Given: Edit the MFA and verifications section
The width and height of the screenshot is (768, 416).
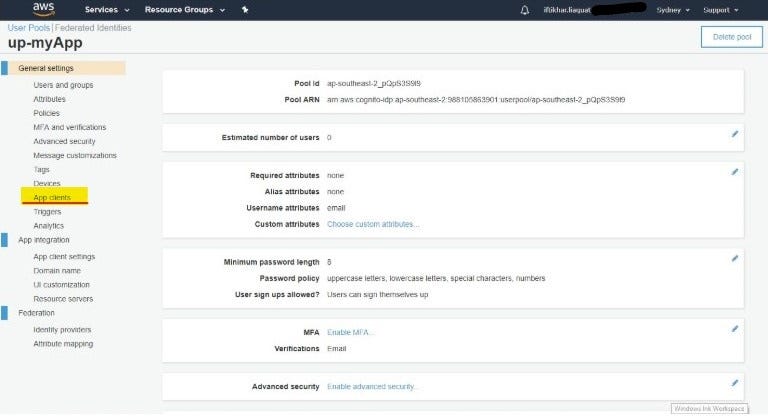Looking at the screenshot, I should coord(735,329).
